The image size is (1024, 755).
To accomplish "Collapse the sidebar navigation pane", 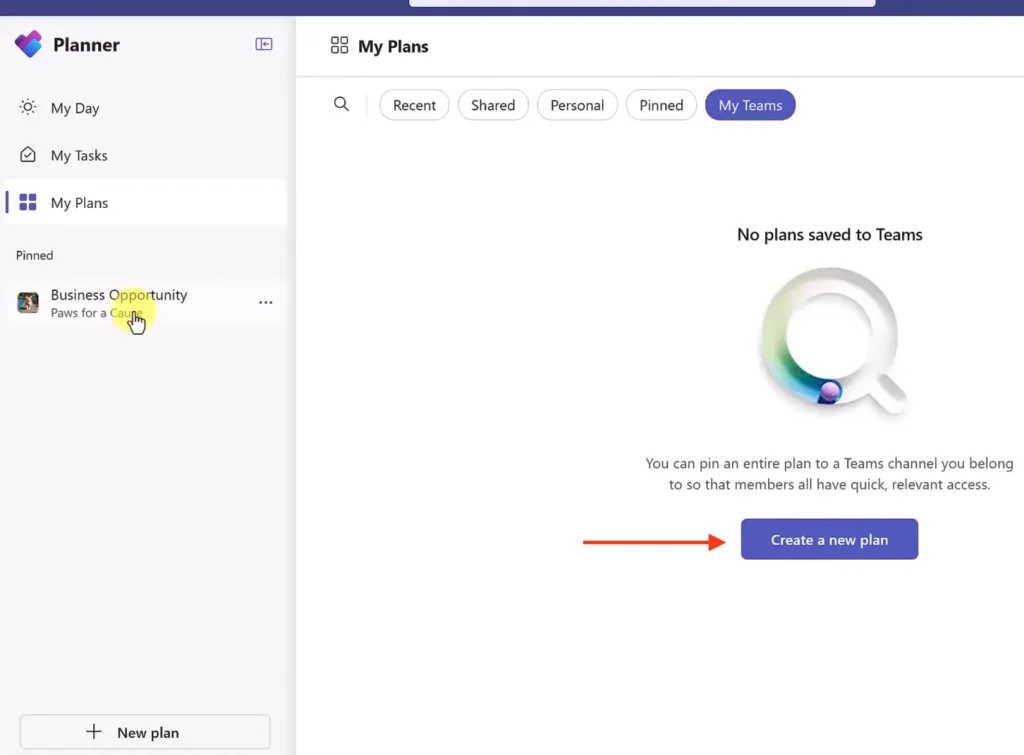I will pyautogui.click(x=264, y=44).
